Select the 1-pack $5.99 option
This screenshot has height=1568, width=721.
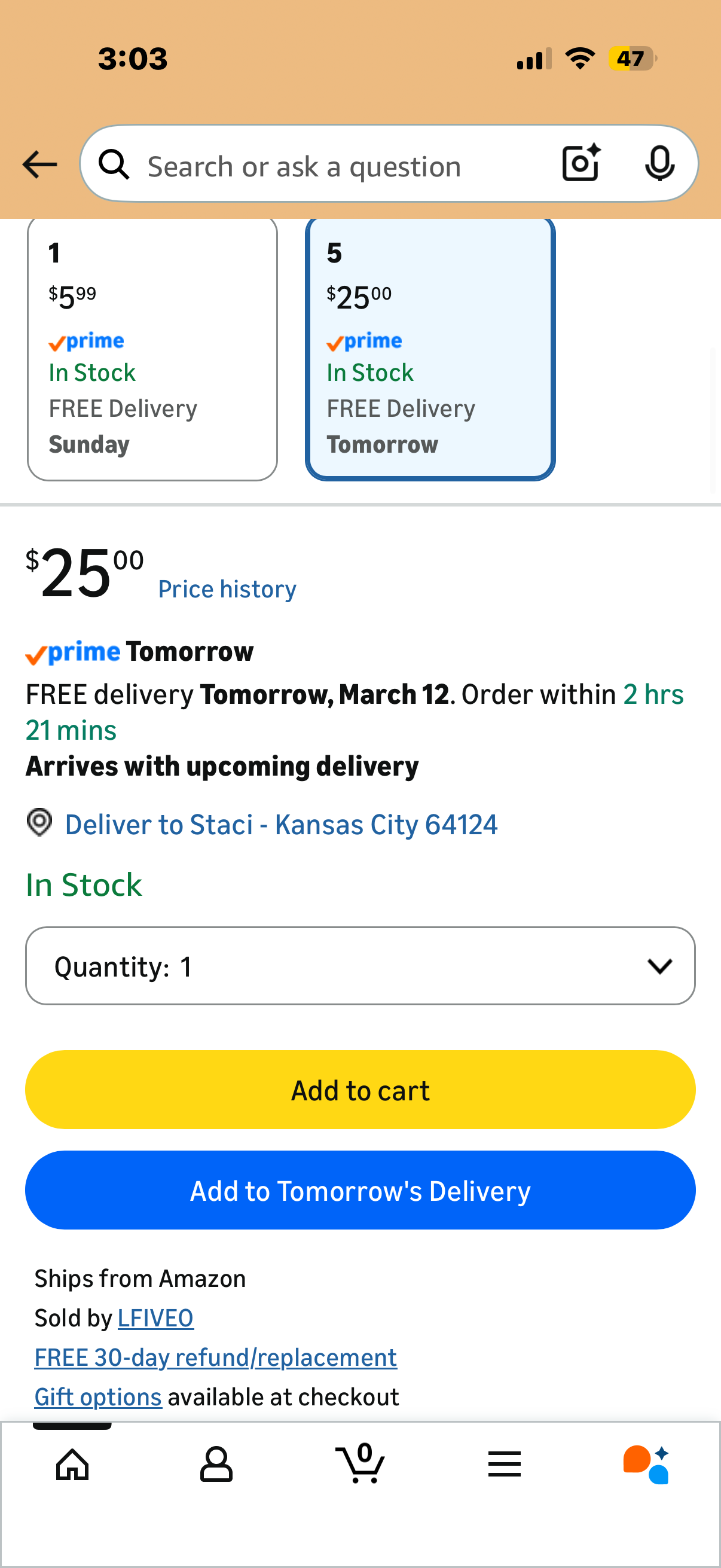[152, 349]
